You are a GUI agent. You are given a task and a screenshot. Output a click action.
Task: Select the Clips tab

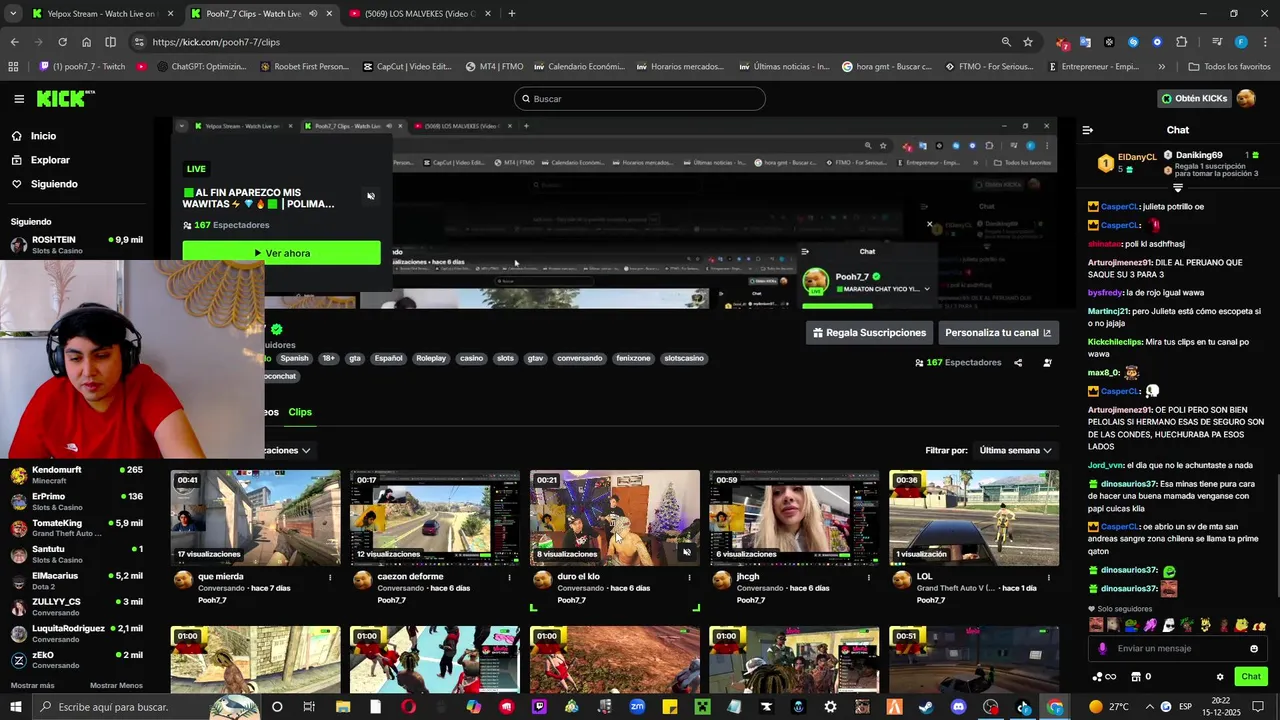tap(300, 412)
